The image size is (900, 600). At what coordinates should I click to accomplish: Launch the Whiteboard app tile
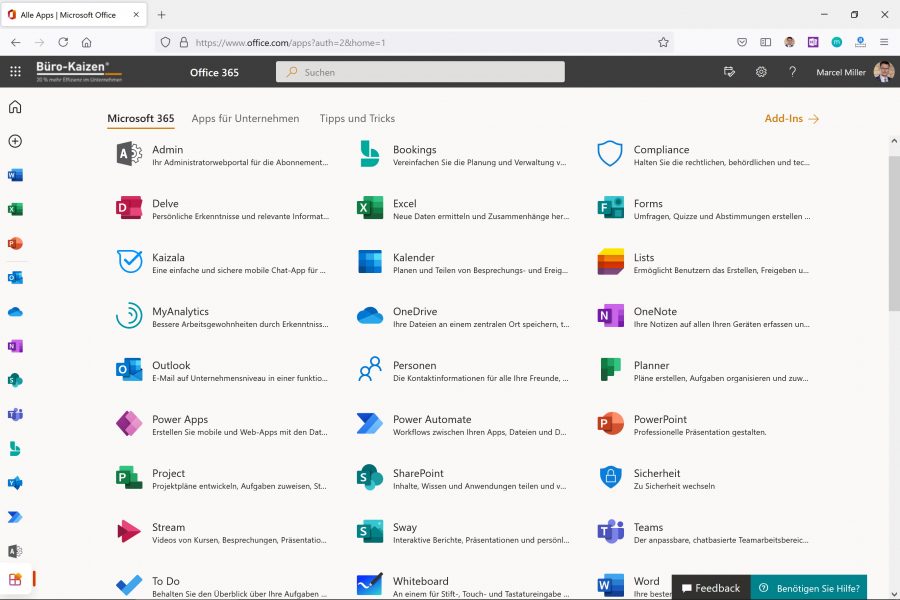(x=464, y=586)
